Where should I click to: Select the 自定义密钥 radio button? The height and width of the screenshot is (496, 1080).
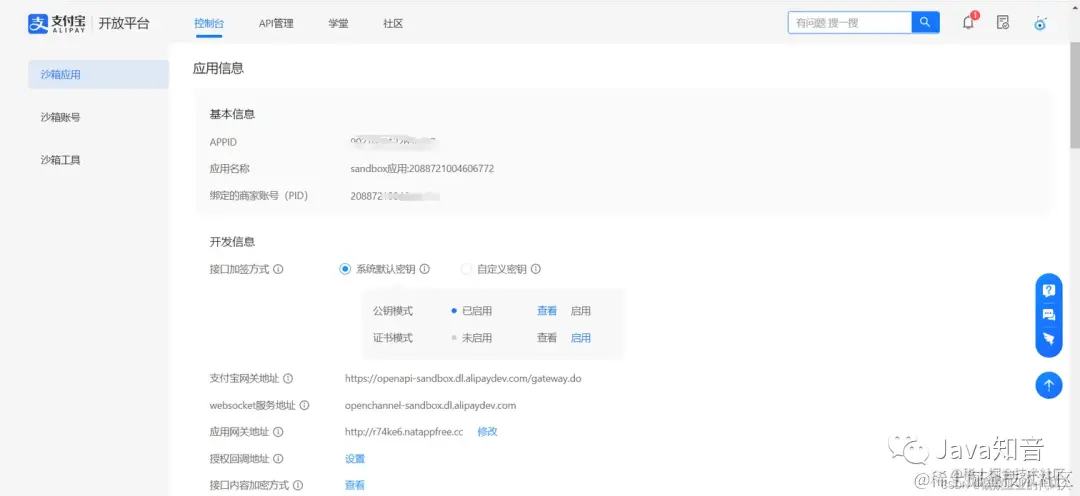tap(466, 269)
